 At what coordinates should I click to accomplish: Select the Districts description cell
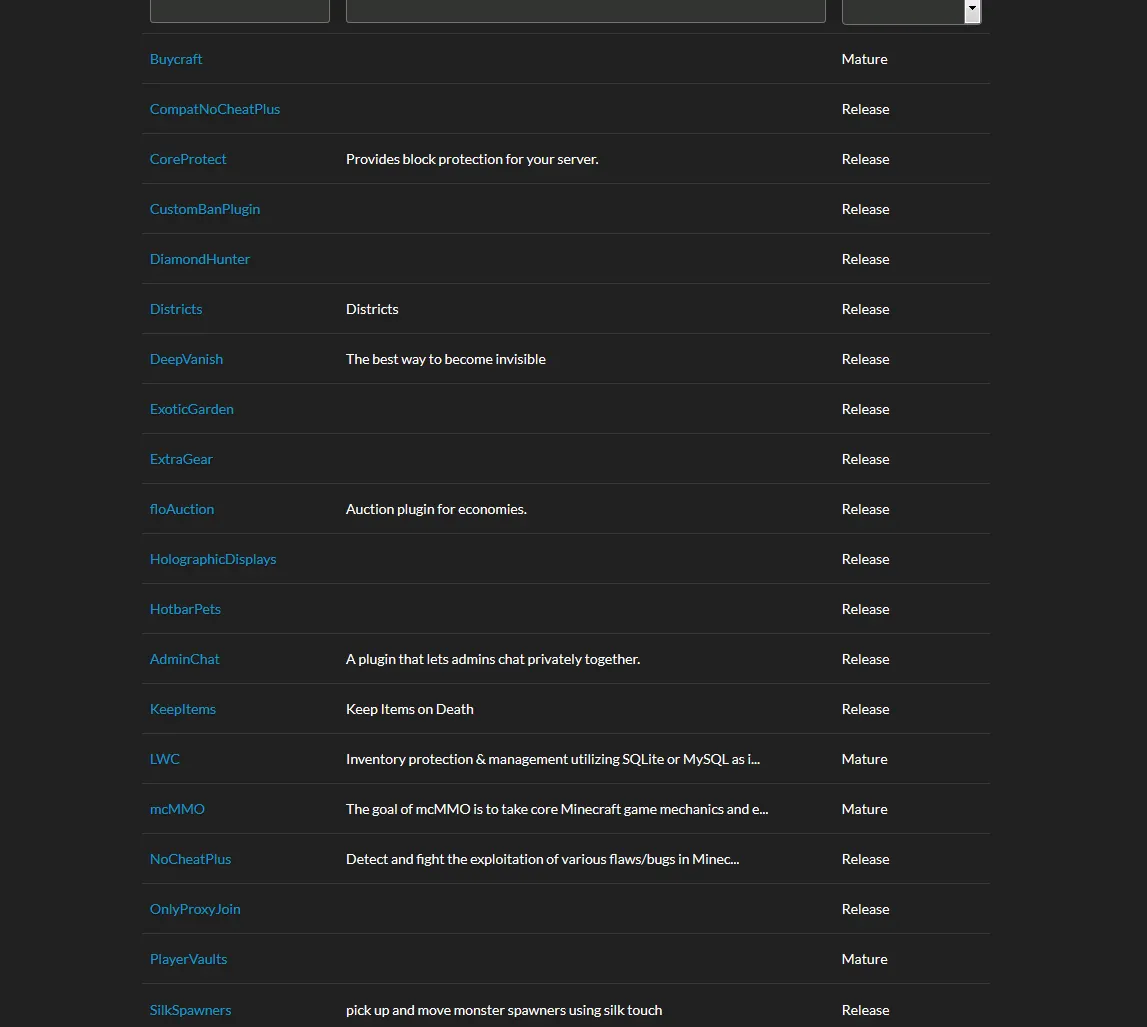pyautogui.click(x=372, y=309)
